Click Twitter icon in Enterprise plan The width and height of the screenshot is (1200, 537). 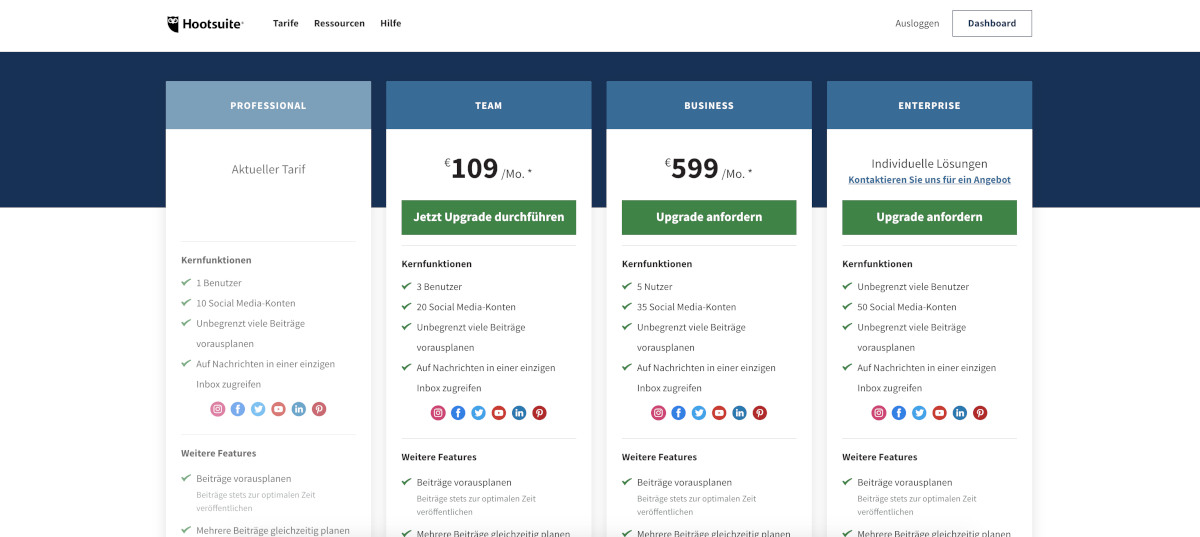[x=919, y=413]
